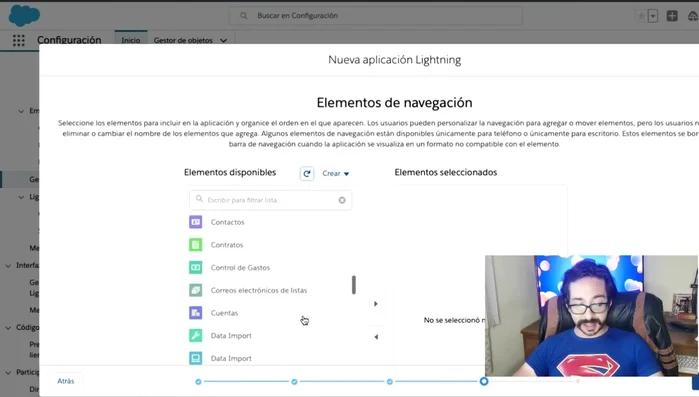Collapse the Interfaz sidebar section chevron
699x397 pixels.
[8, 266]
